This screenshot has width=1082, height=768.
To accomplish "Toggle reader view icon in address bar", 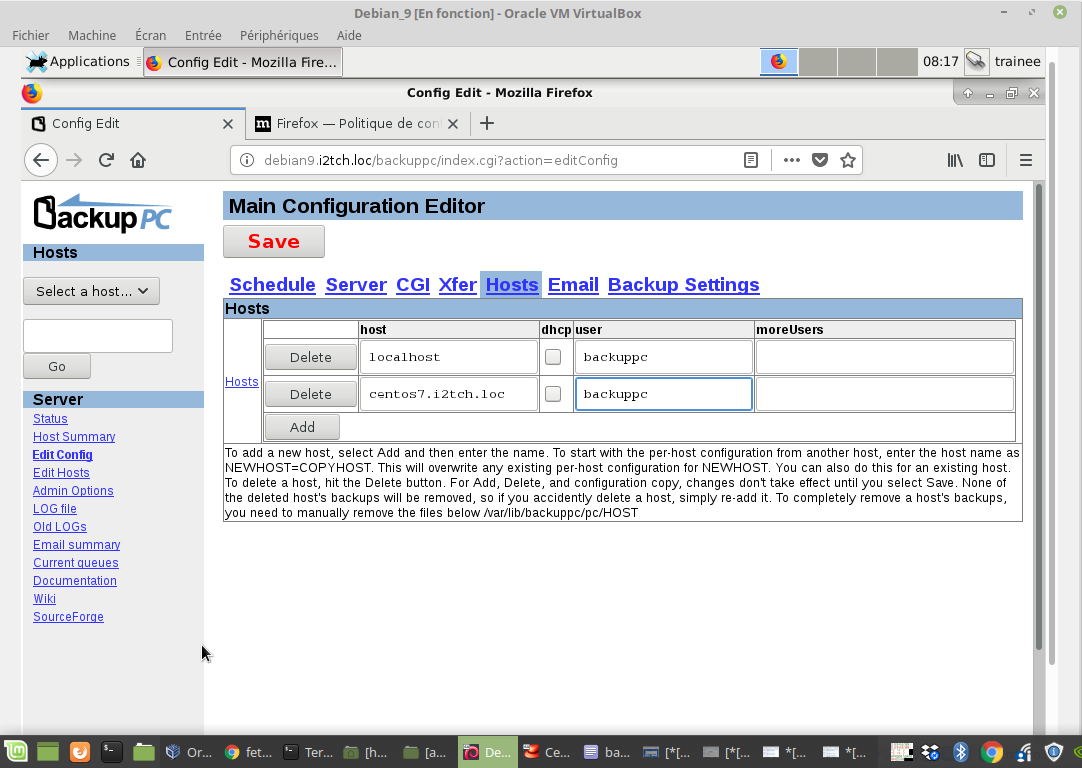I will [x=751, y=160].
